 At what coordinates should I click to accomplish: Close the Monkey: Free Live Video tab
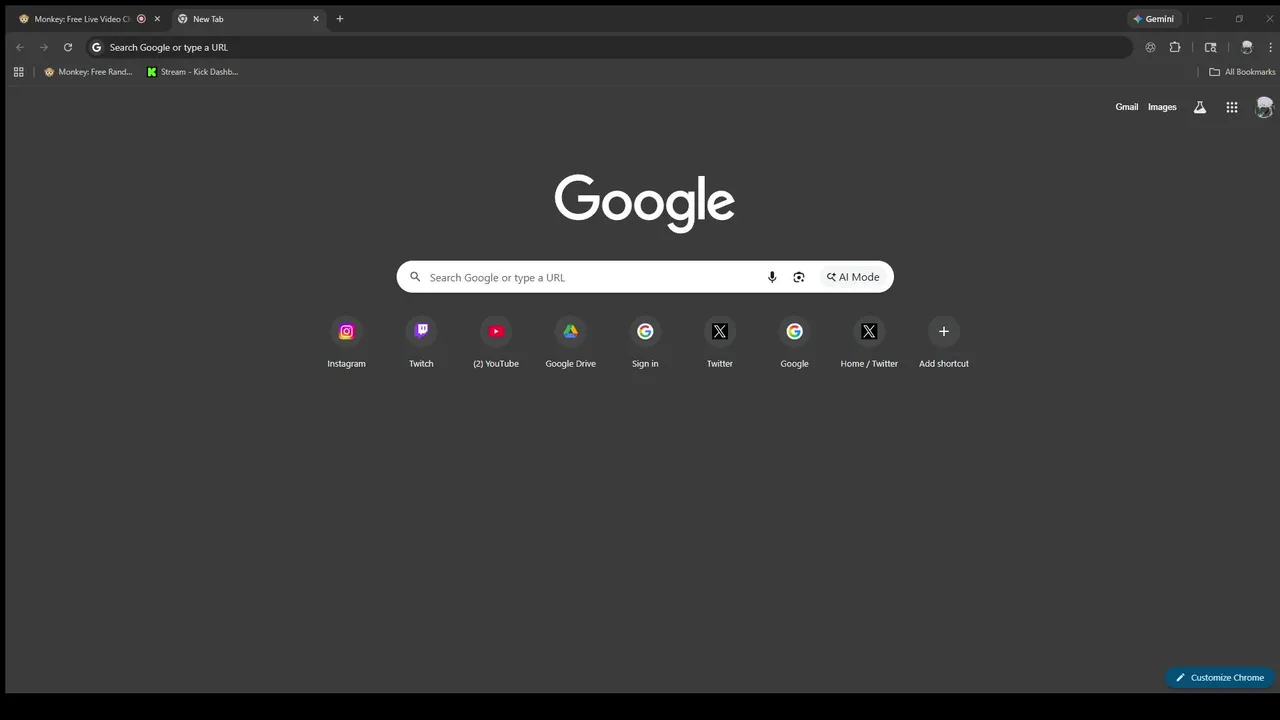(157, 19)
